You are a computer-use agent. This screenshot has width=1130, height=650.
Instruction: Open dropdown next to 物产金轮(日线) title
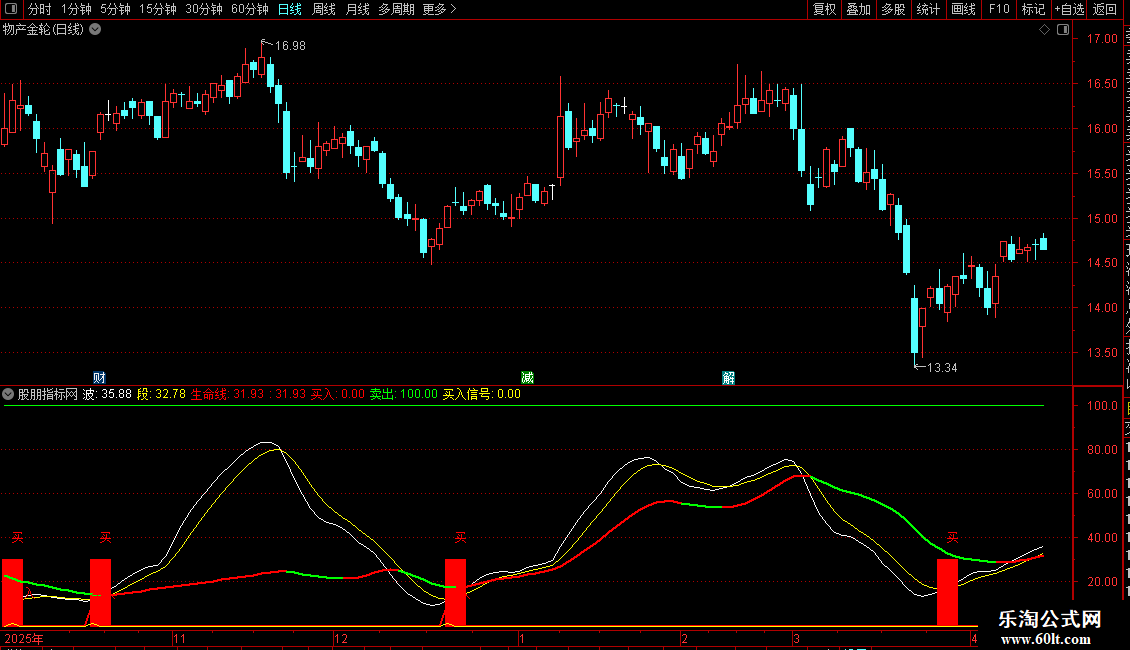95,30
